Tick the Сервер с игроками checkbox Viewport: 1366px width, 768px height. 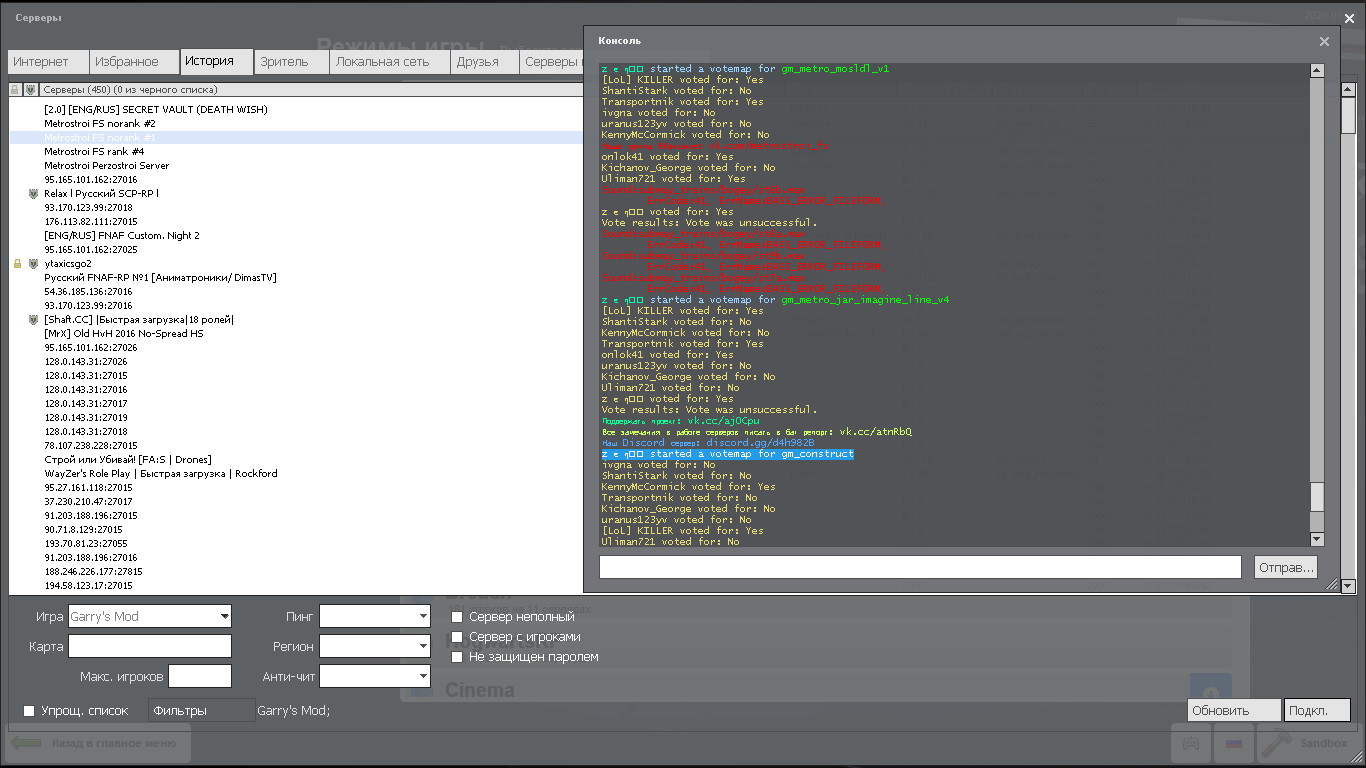click(x=457, y=637)
